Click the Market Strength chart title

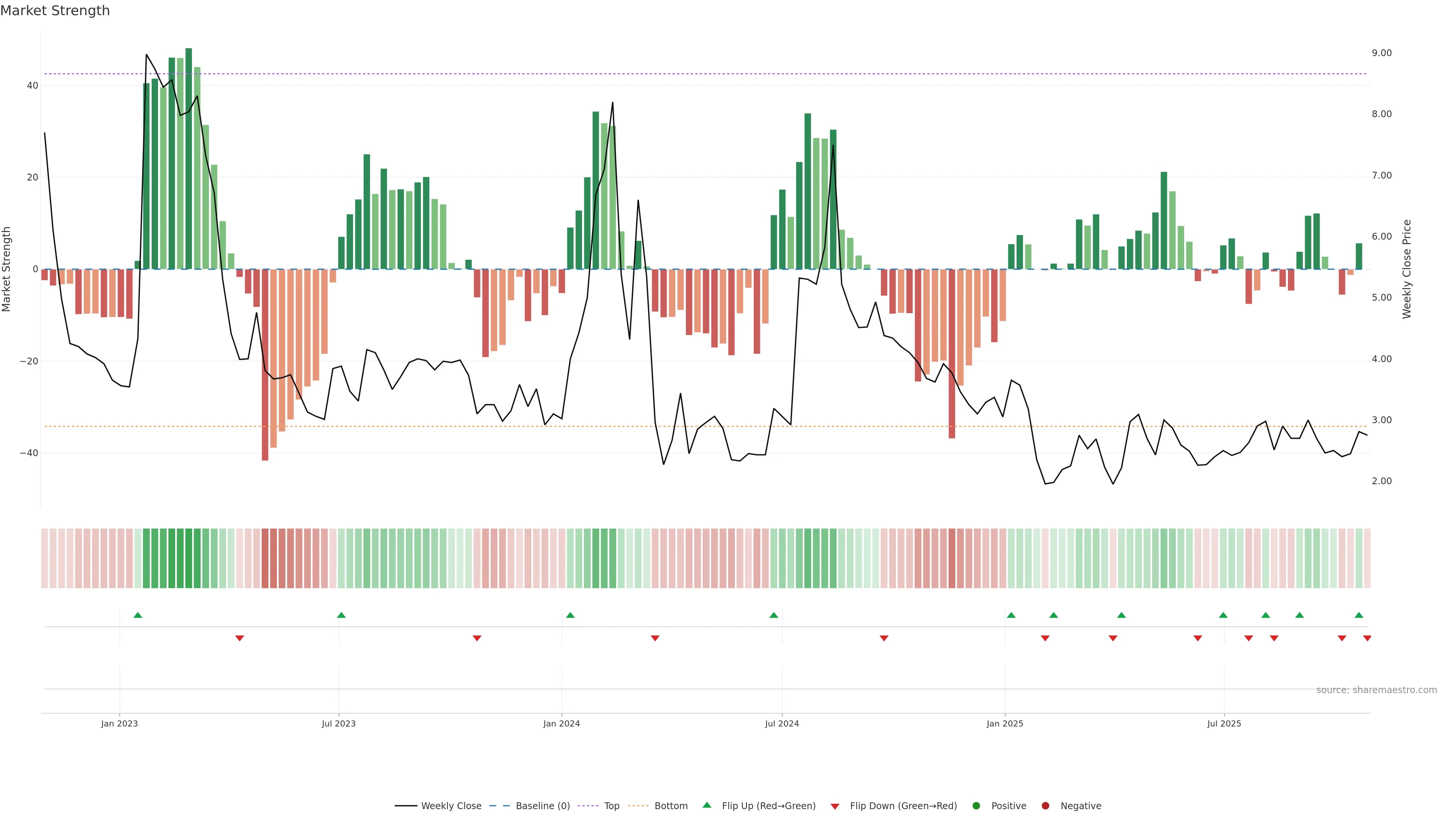[55, 11]
